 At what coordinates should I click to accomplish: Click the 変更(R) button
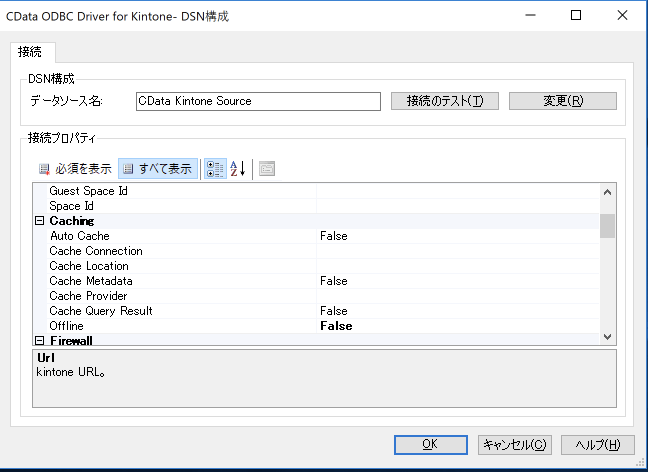563,101
